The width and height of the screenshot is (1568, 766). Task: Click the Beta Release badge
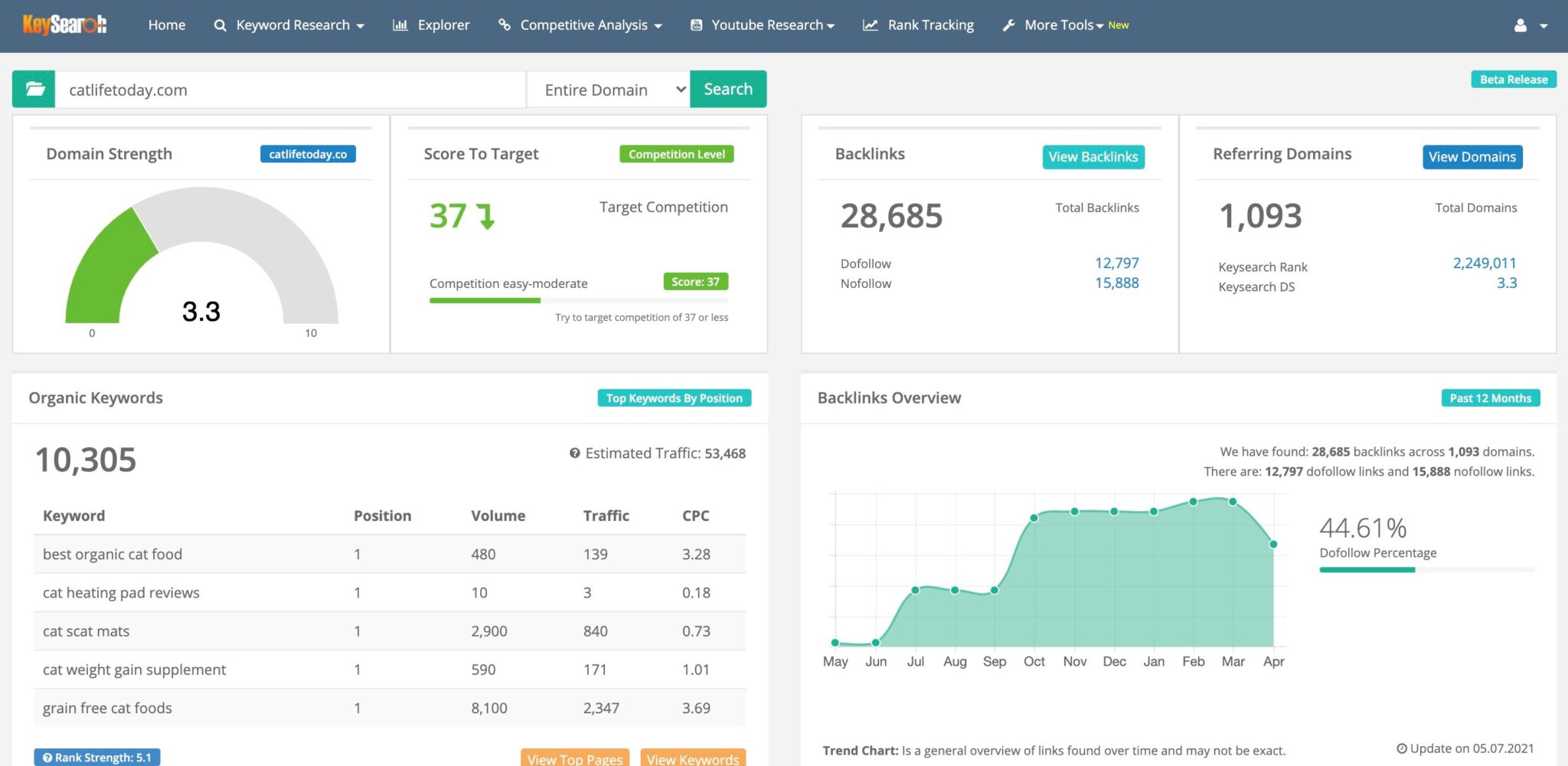(1514, 79)
